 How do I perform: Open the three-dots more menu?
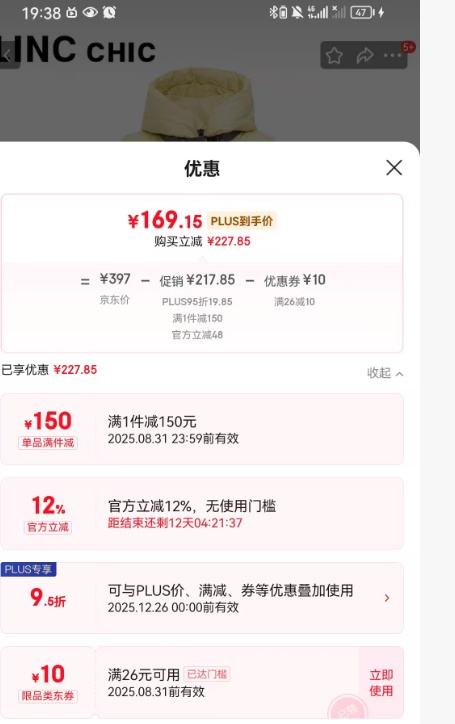[x=393, y=55]
